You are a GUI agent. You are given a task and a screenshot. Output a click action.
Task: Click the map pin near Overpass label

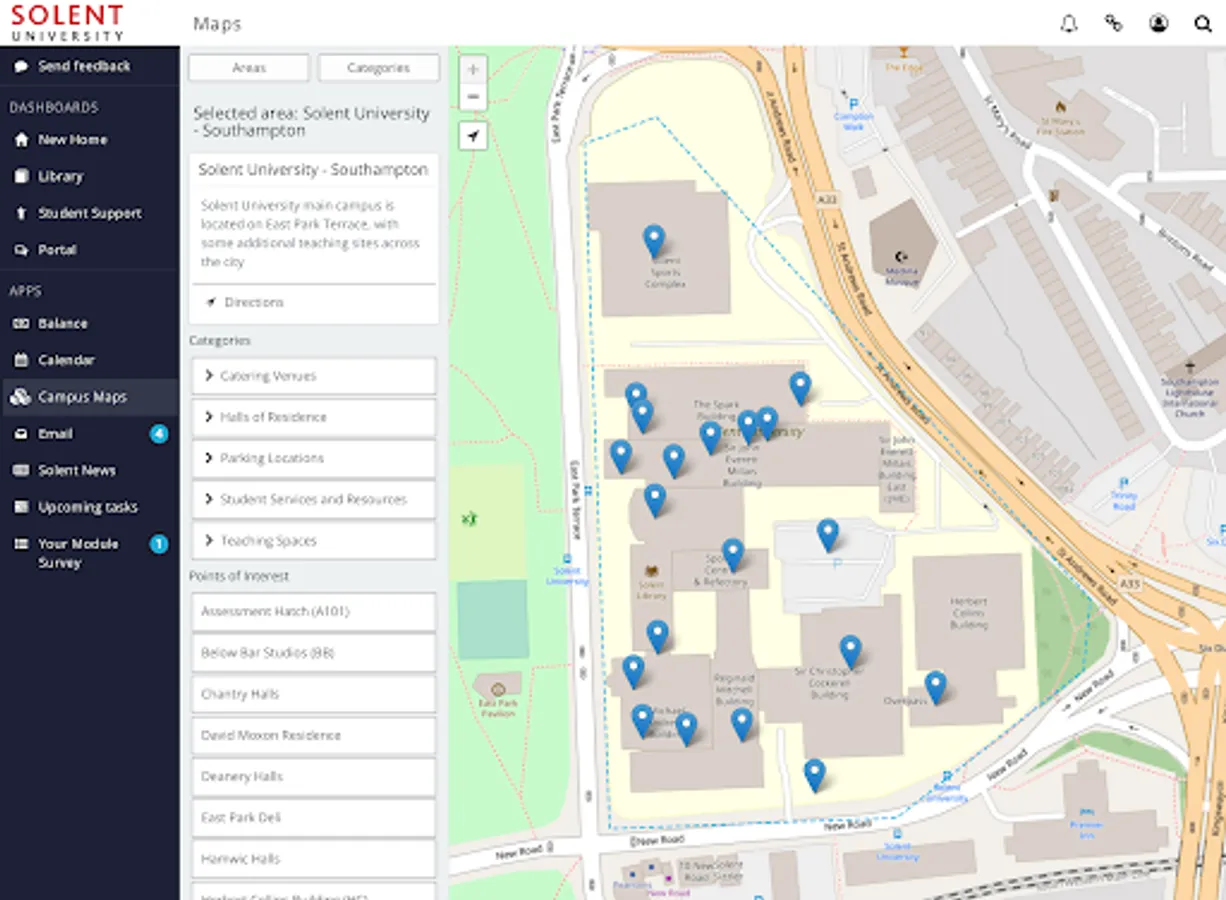pos(935,687)
